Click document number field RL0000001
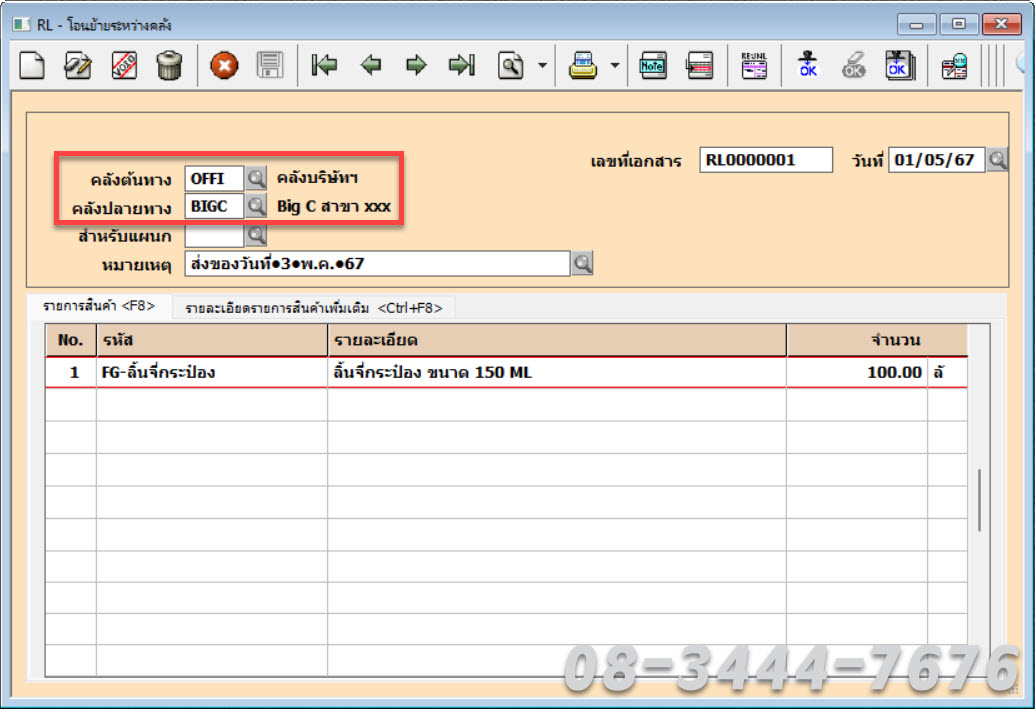The width and height of the screenshot is (1035, 709). (766, 160)
